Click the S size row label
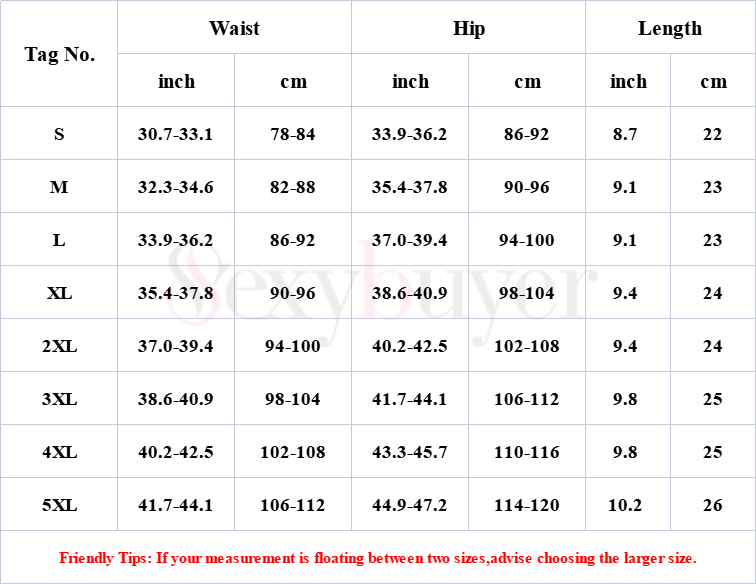This screenshot has width=756, height=584. [59, 134]
